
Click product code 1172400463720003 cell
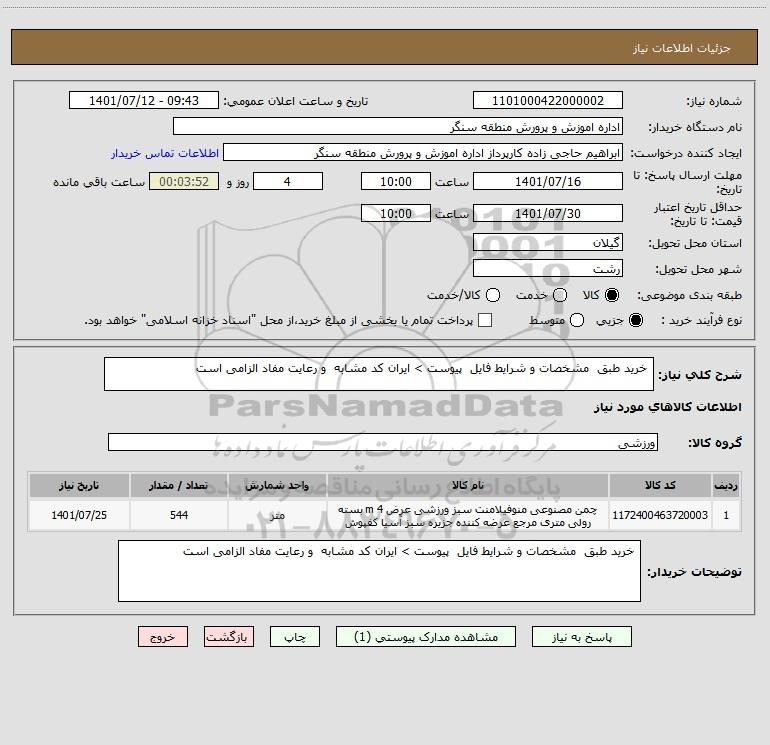tap(660, 515)
